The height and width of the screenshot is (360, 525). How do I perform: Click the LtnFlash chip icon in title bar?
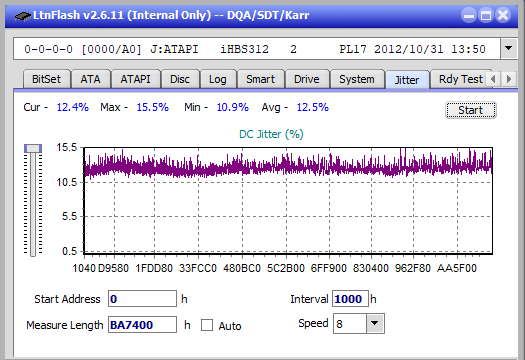click(x=23, y=16)
